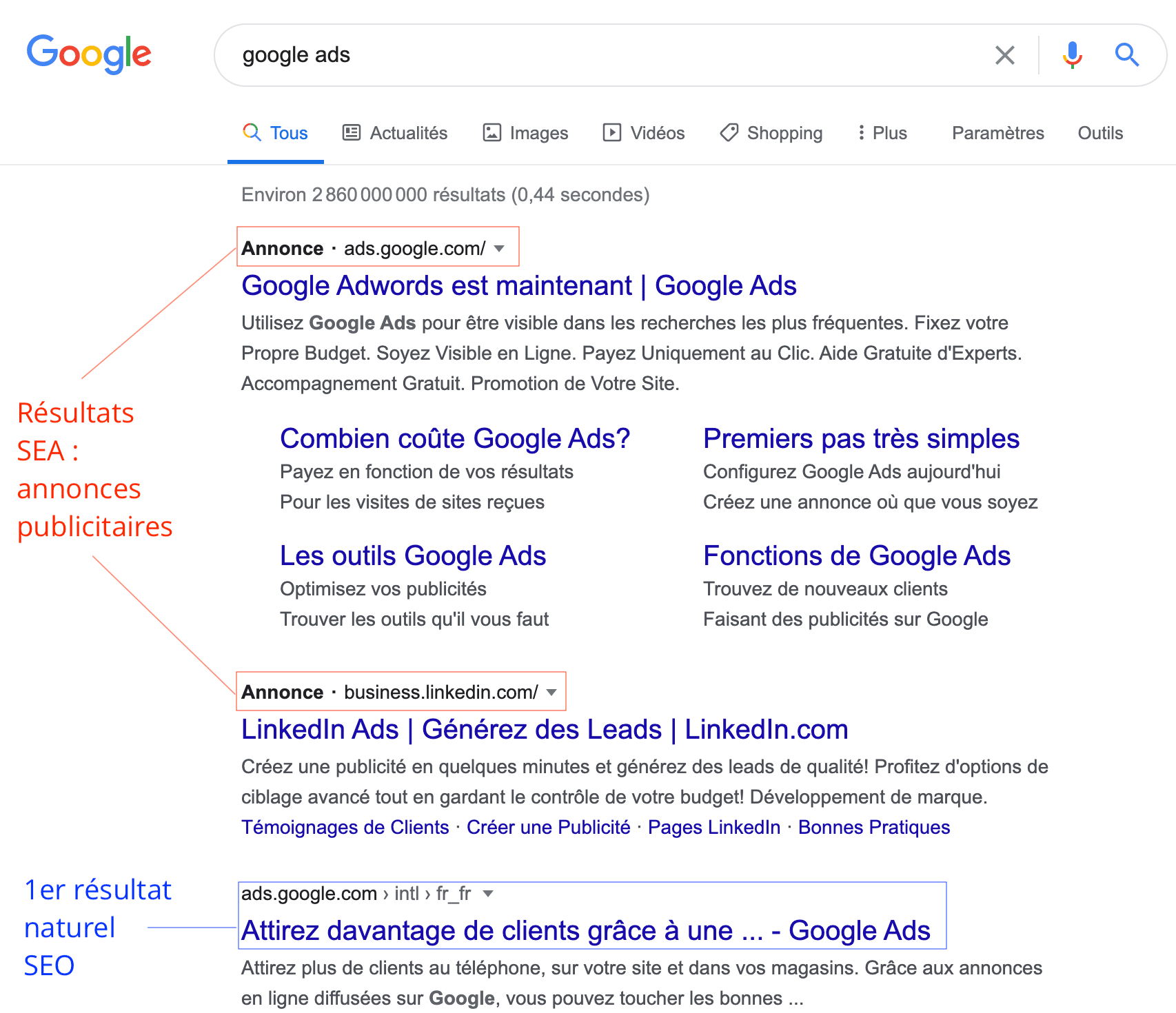Open Outils options
The image size is (1176, 1013).
pyautogui.click(x=1100, y=133)
